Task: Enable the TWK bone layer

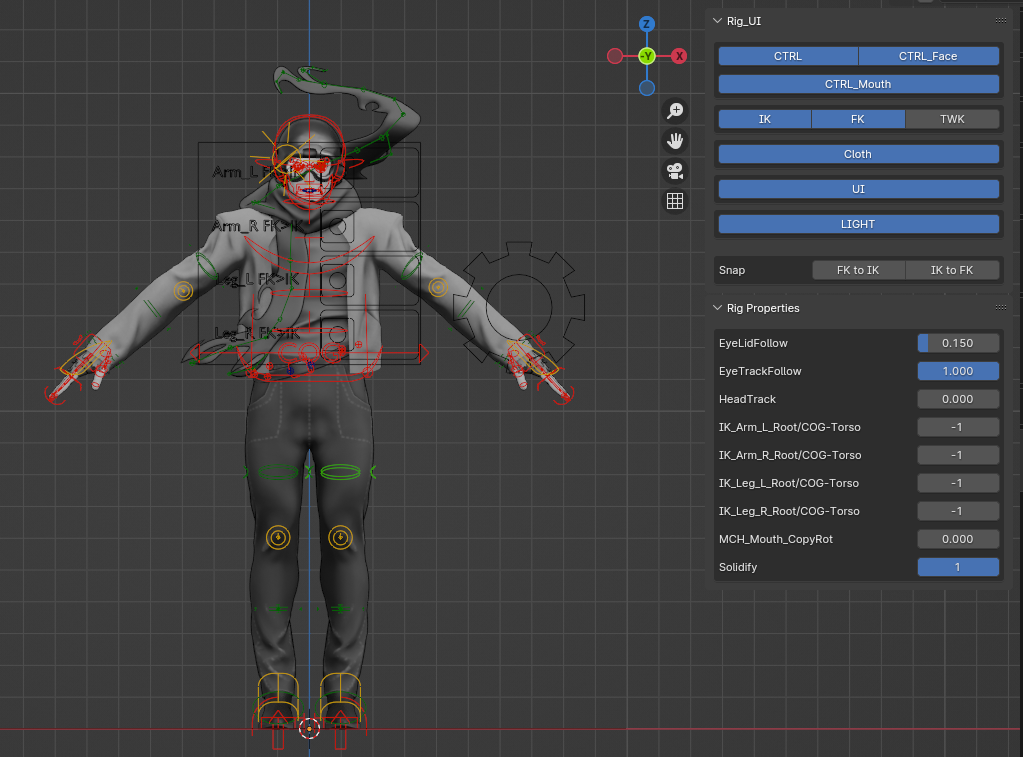Action: tap(952, 119)
